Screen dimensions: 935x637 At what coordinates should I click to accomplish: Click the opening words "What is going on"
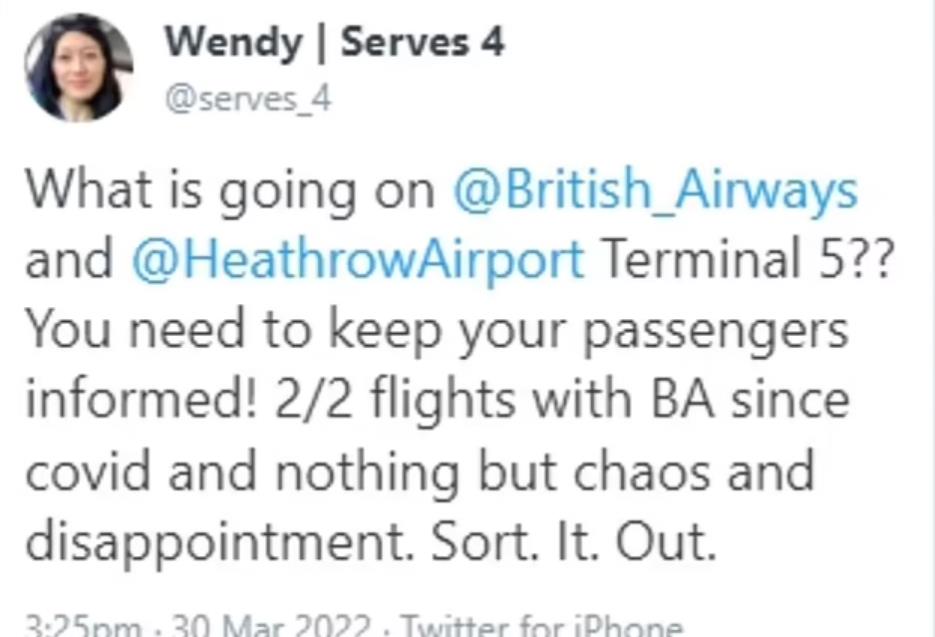[230, 190]
